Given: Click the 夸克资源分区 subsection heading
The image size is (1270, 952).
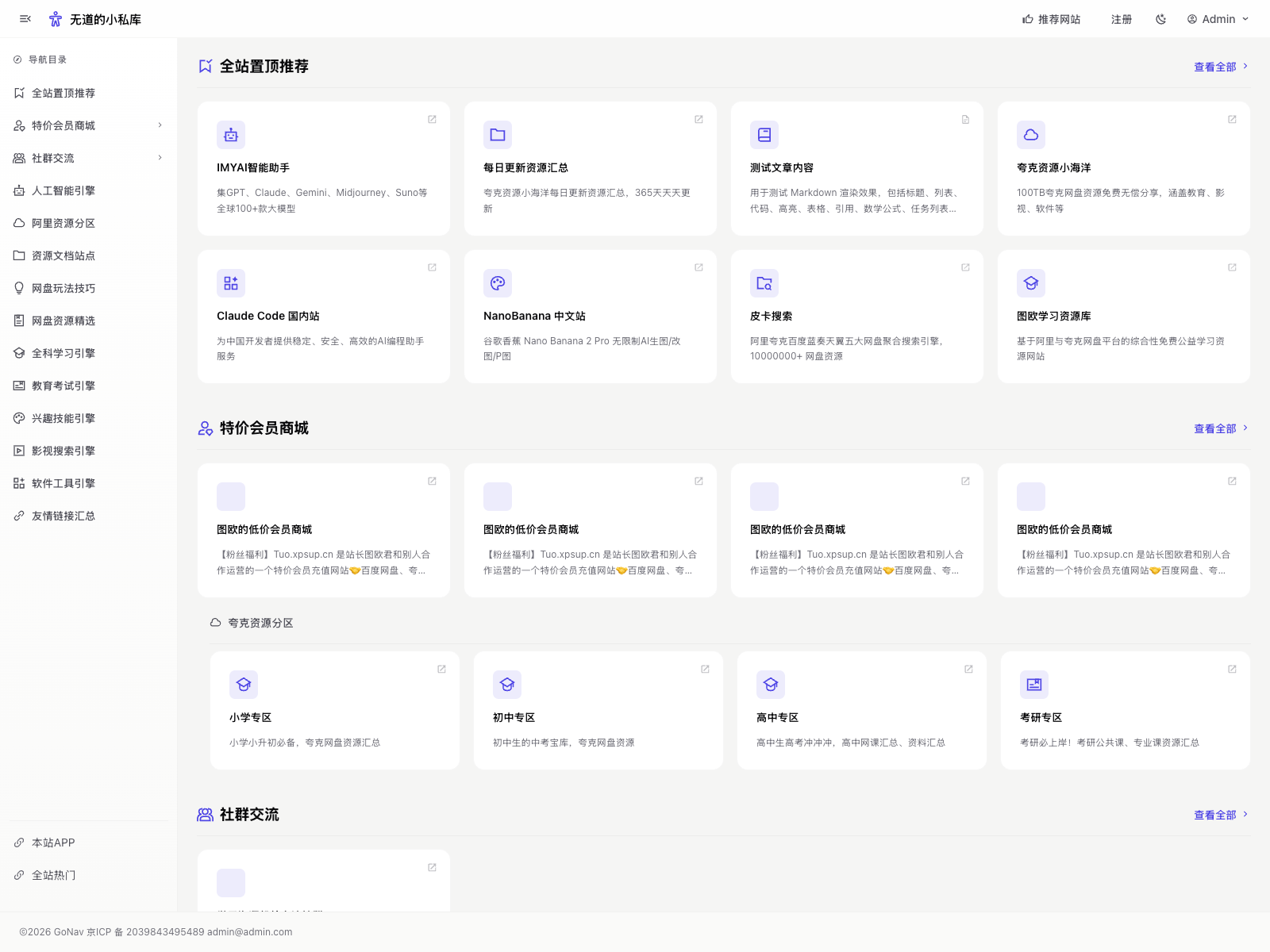Looking at the screenshot, I should coord(260,623).
